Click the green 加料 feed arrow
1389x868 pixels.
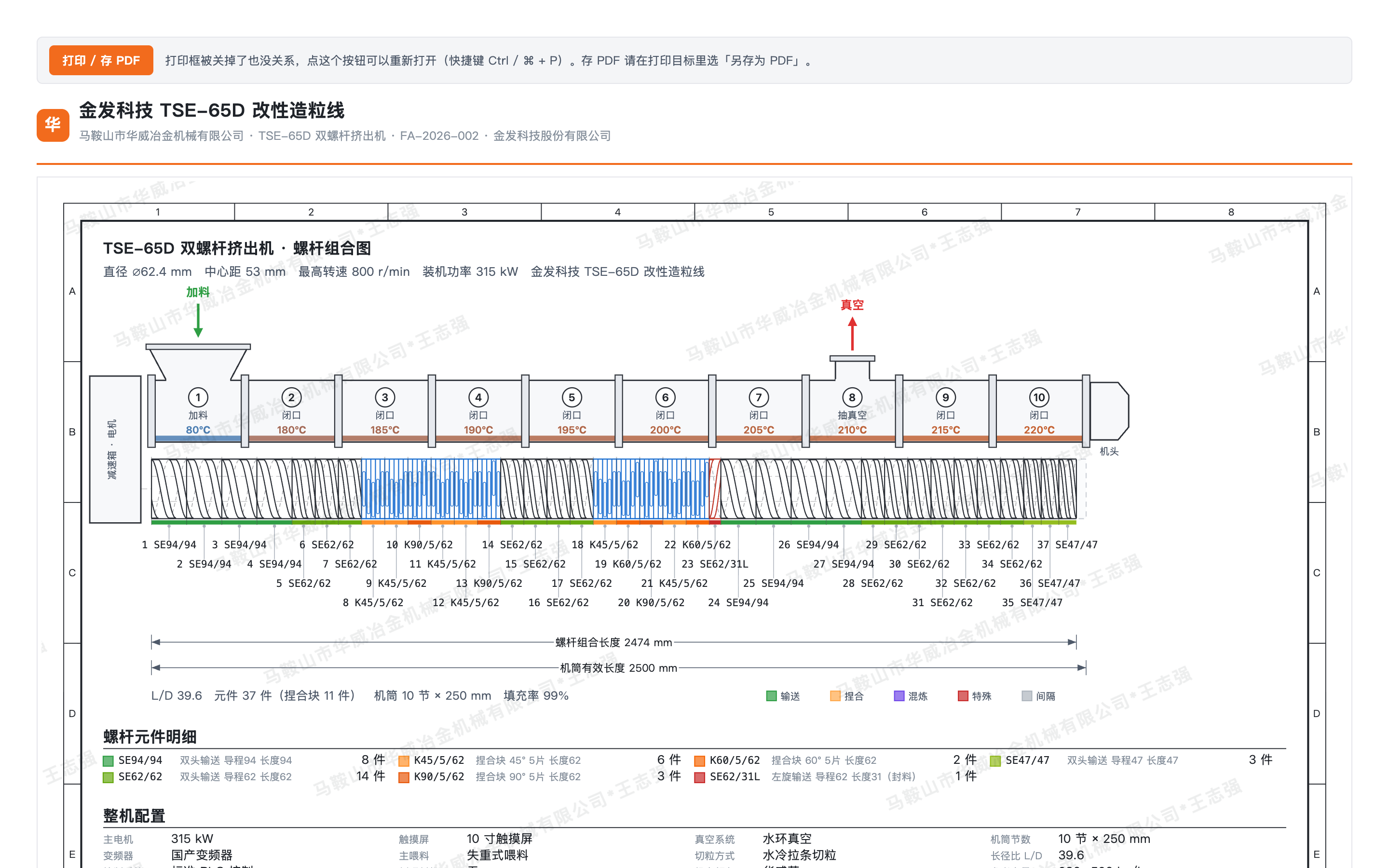point(198,320)
